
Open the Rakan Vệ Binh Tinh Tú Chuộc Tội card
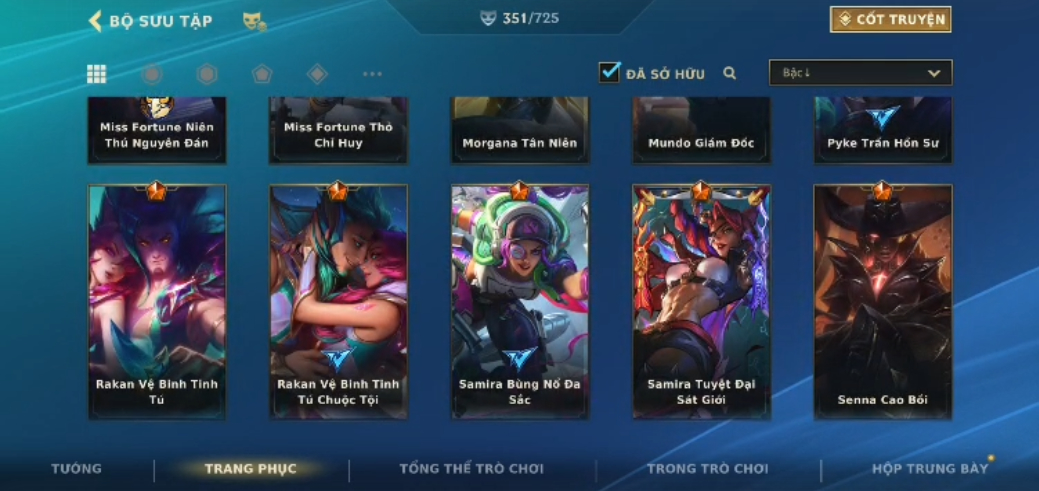tap(338, 302)
